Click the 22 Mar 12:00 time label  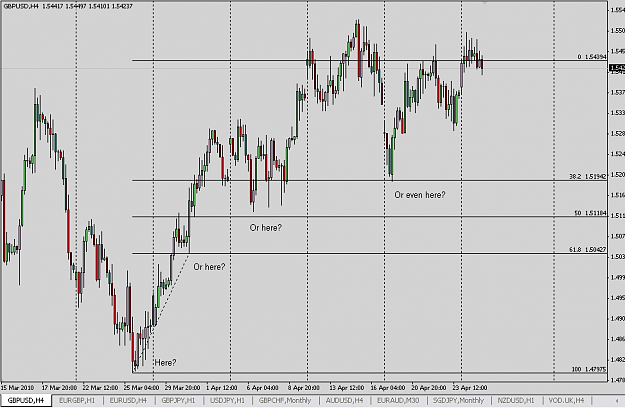[x=100, y=388]
